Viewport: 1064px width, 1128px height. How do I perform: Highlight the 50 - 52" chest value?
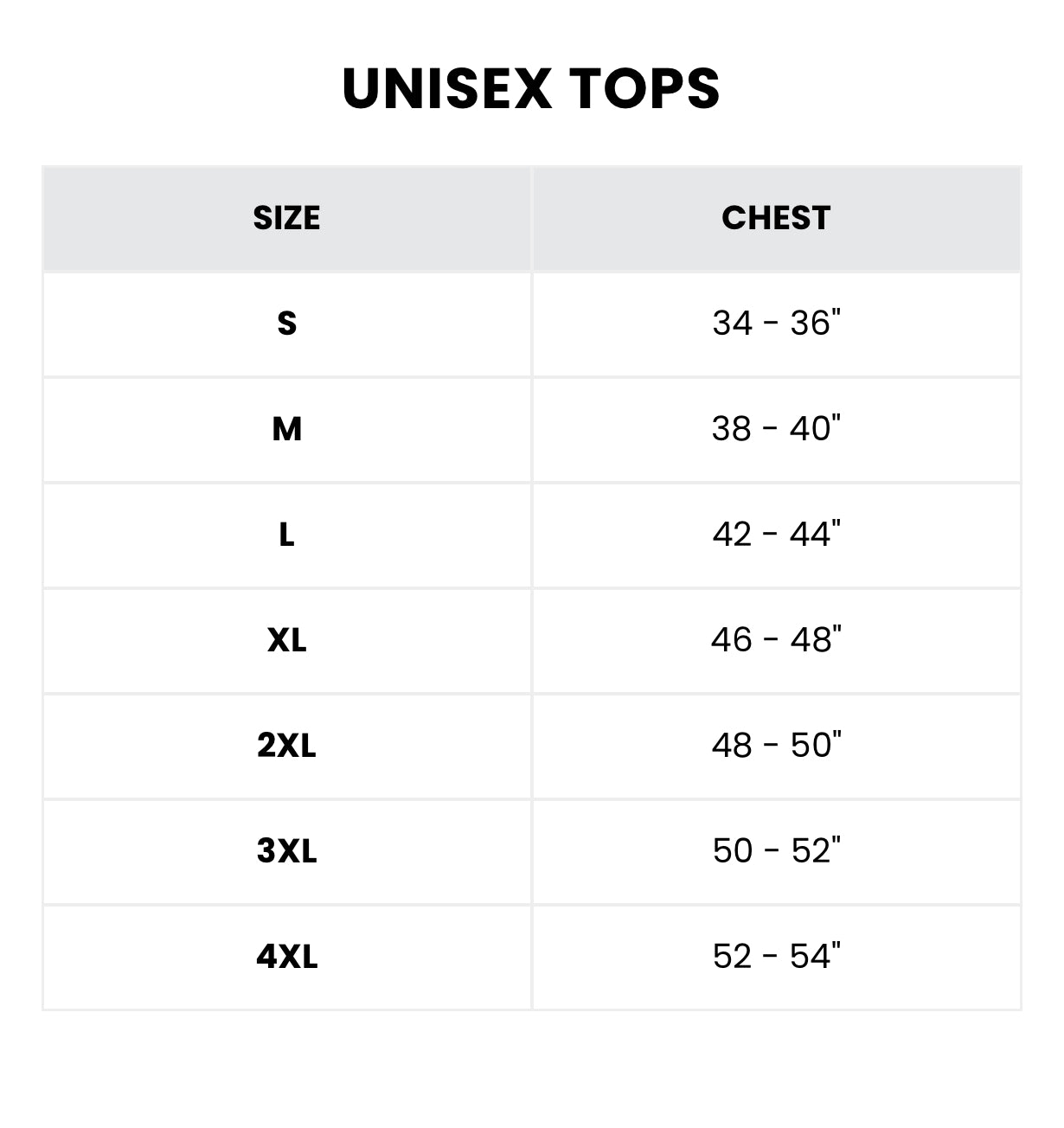776,851
